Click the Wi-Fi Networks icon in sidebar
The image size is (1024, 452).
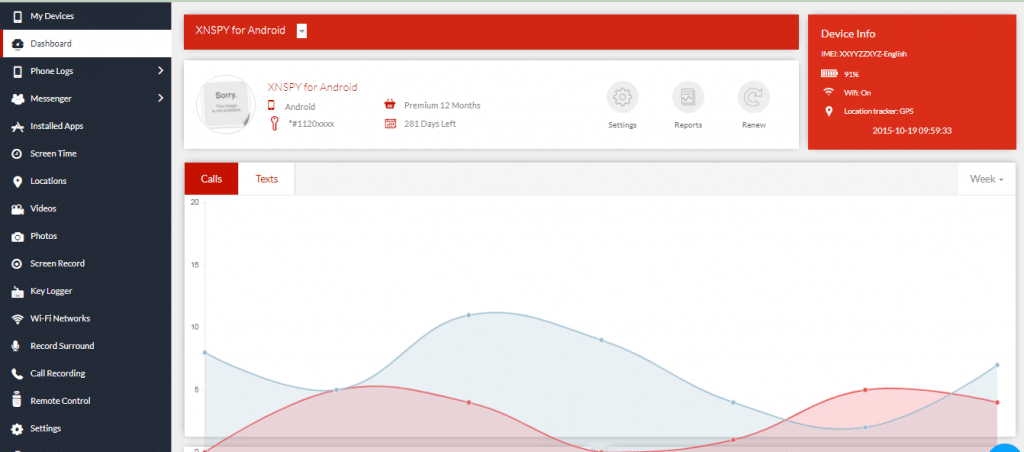pos(18,319)
